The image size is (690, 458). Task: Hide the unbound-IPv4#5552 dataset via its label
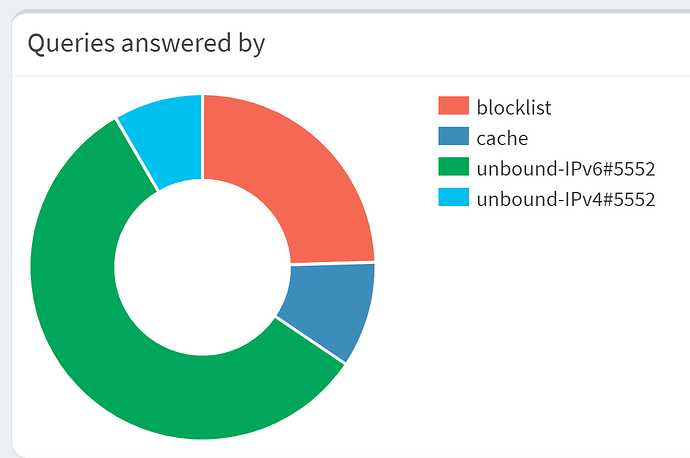(565, 198)
